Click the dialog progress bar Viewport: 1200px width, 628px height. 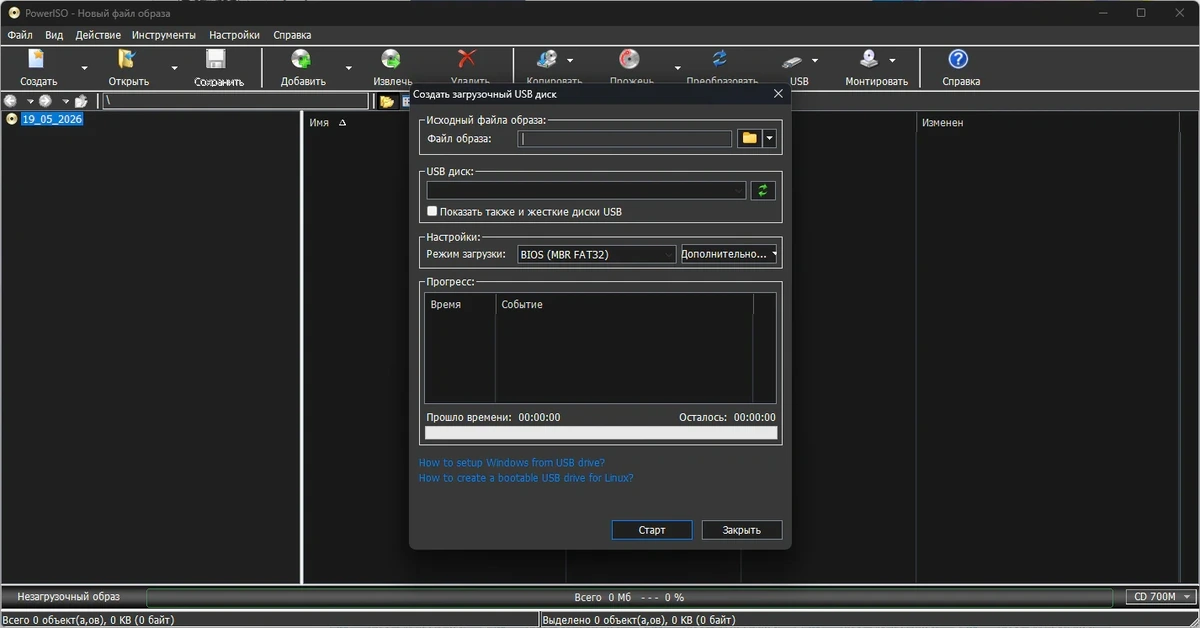pos(601,433)
